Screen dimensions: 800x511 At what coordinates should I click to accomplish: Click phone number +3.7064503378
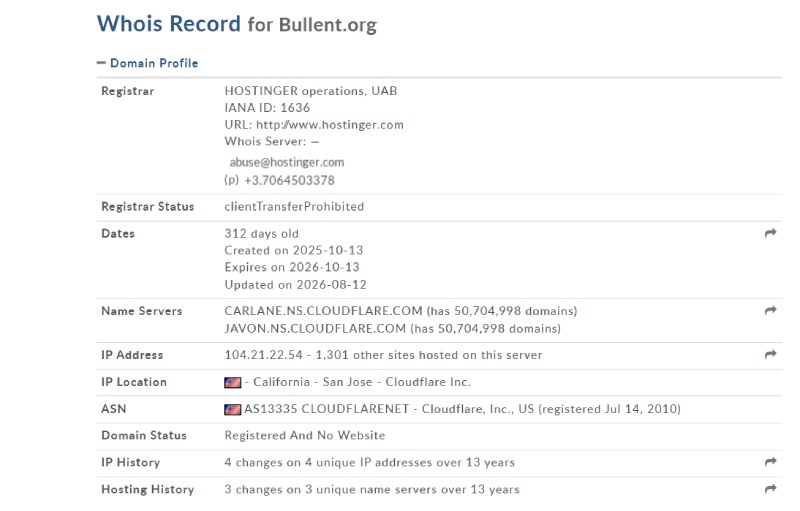tap(289, 180)
